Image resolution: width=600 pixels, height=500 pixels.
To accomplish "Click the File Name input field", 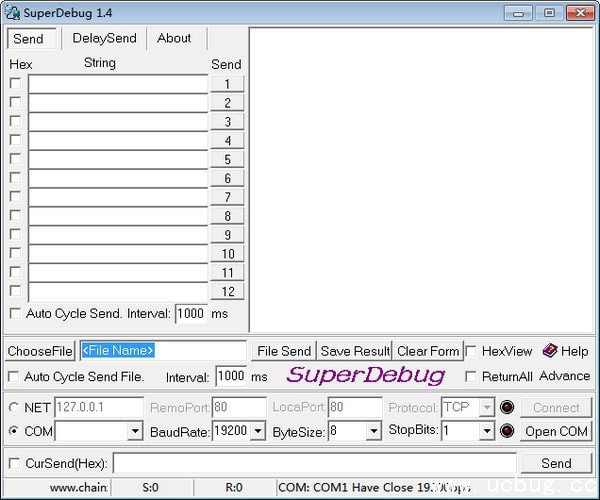I will (163, 350).
